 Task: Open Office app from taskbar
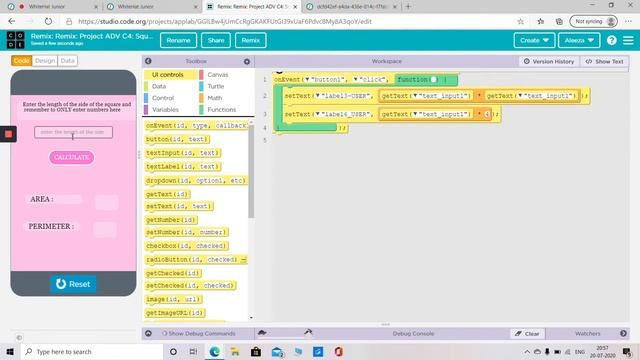click(x=338, y=351)
